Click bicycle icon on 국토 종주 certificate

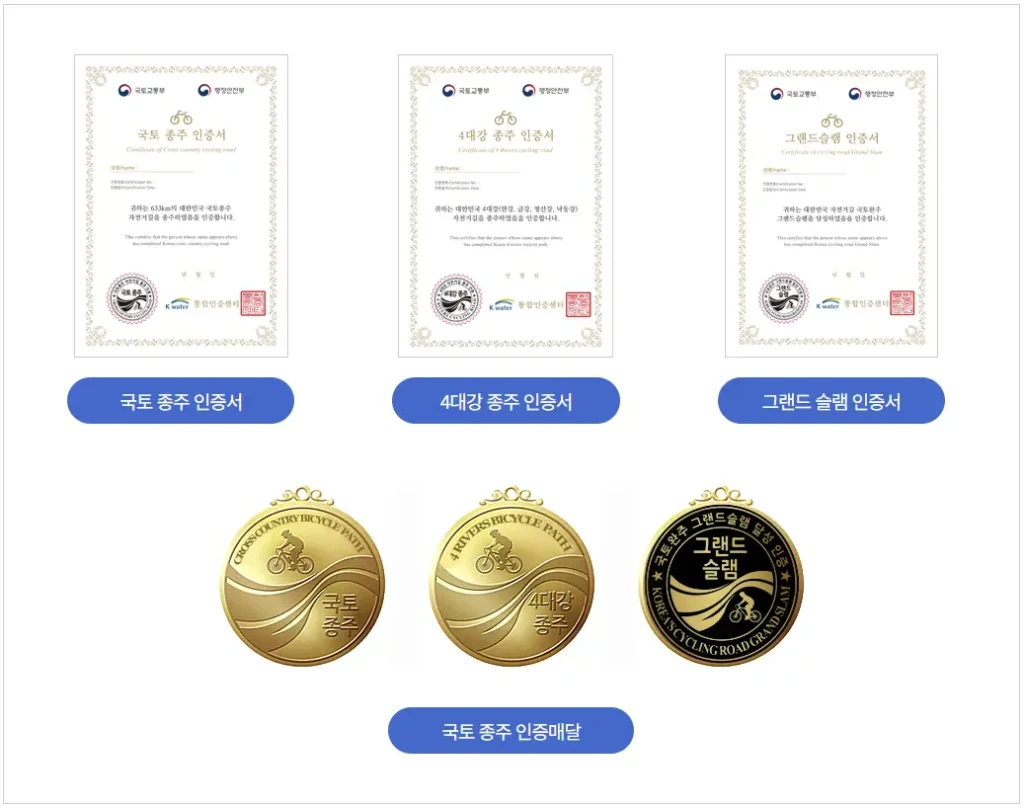(181, 118)
